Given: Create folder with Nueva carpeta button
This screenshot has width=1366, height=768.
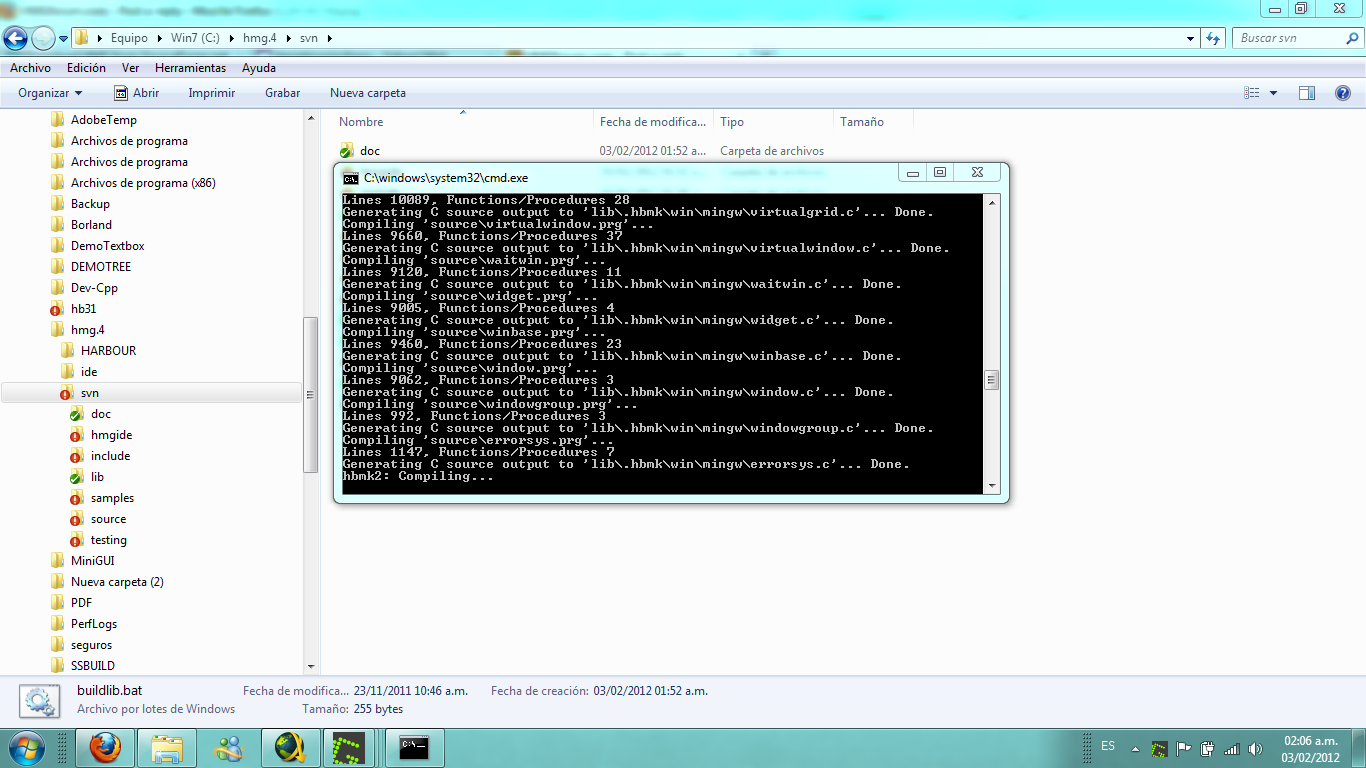Looking at the screenshot, I should [x=368, y=93].
